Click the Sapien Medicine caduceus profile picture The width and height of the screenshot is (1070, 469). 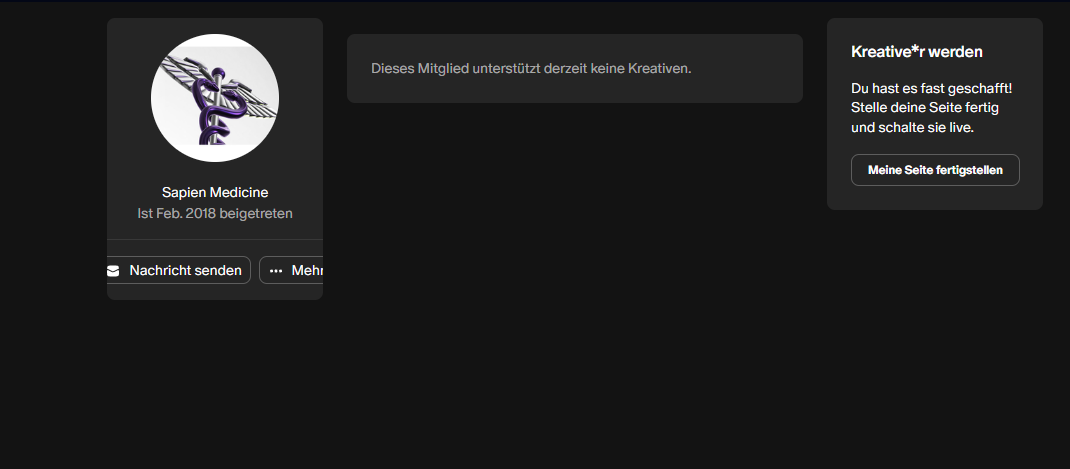coord(215,98)
